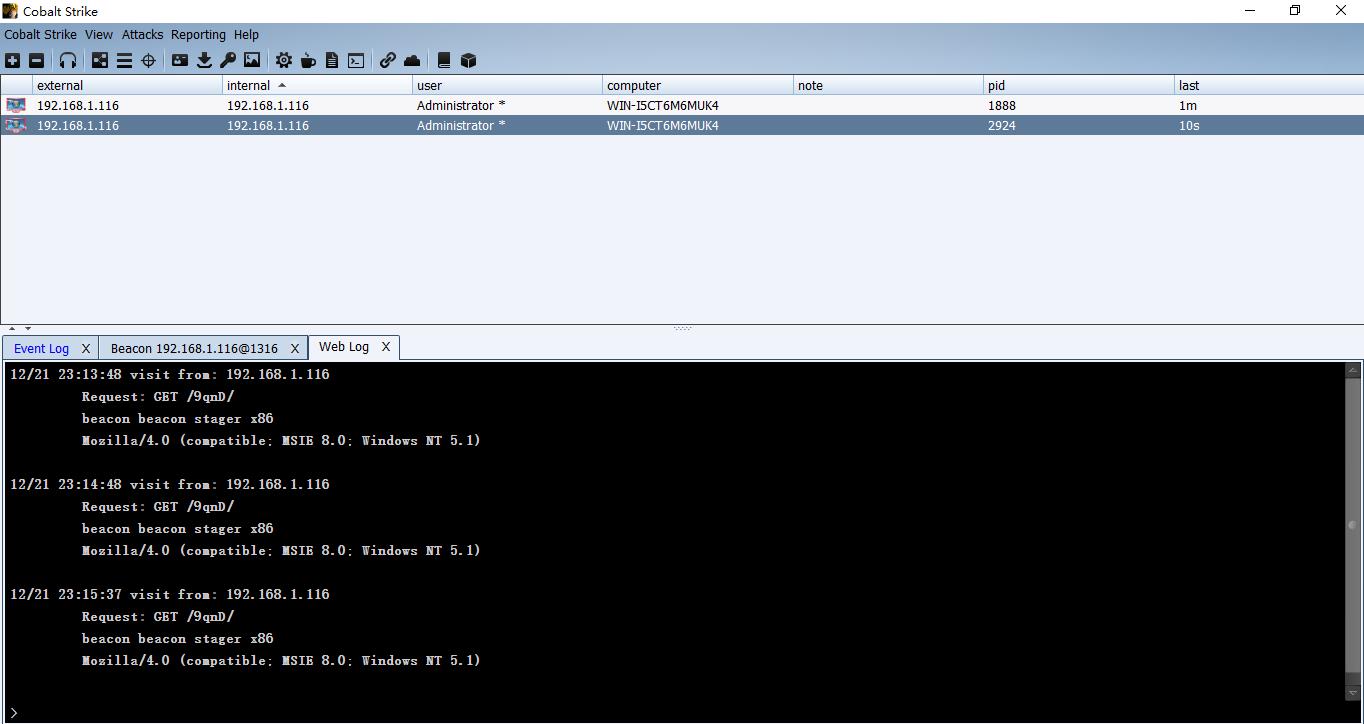Click the scrollbar up arrow in Web Log
Image resolution: width=1364 pixels, height=724 pixels.
(x=1353, y=370)
